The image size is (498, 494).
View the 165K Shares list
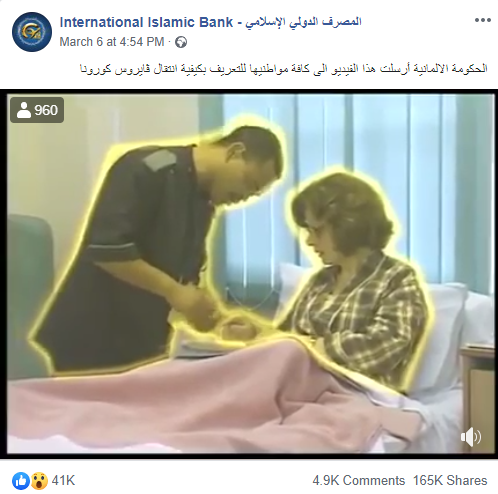pos(450,481)
